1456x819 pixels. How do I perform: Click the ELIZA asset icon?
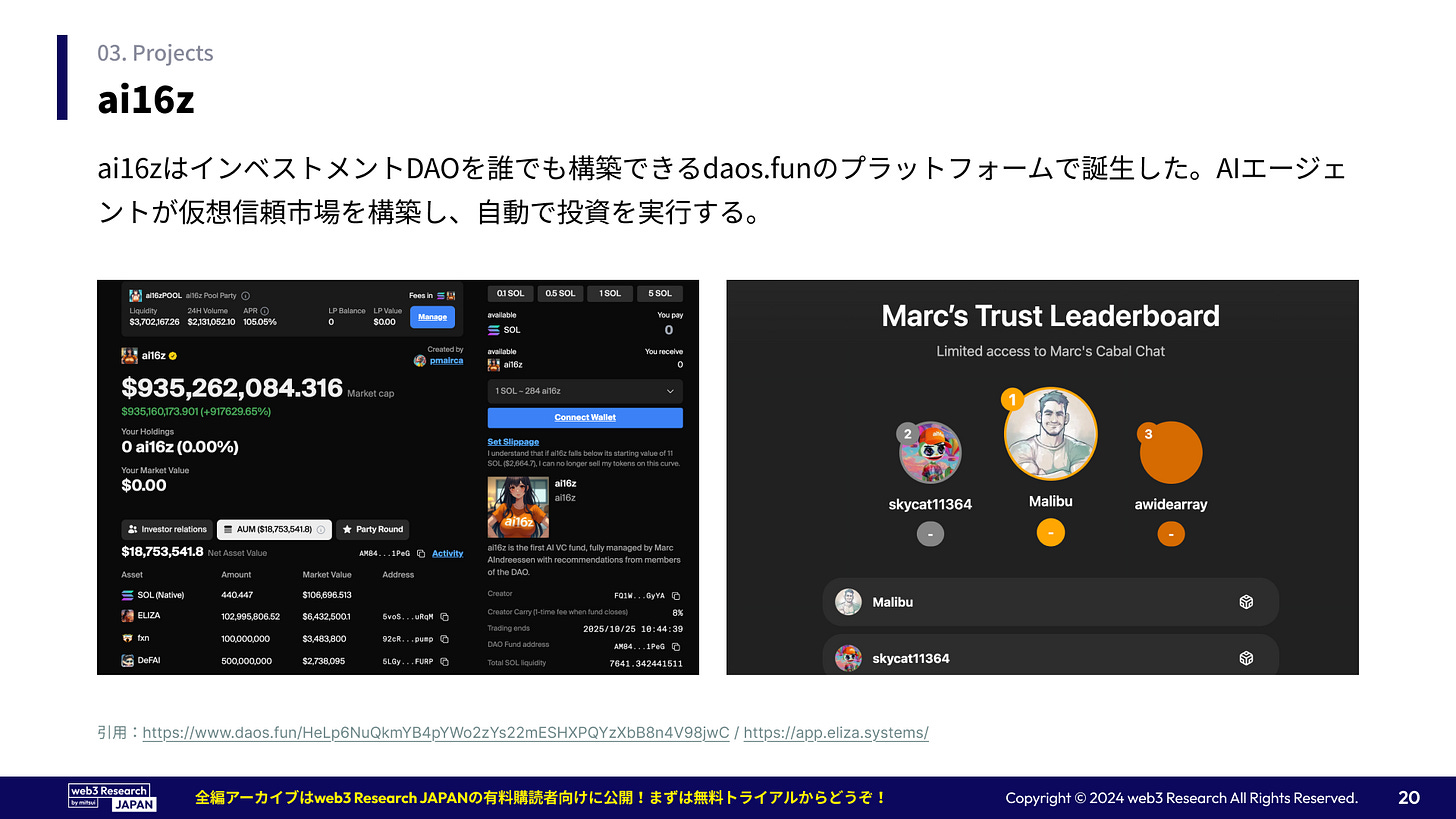(x=128, y=617)
